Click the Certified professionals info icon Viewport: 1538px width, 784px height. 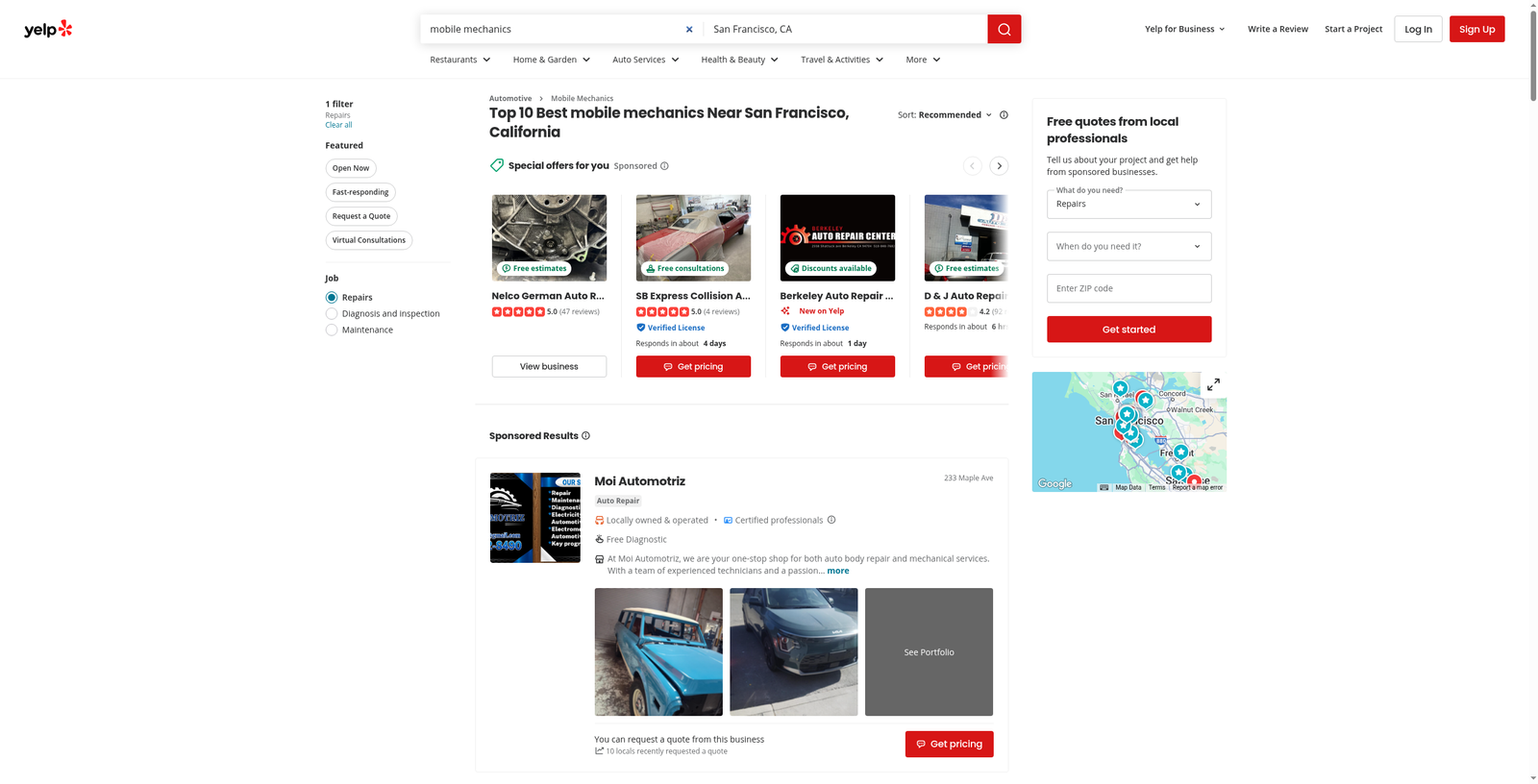(831, 520)
